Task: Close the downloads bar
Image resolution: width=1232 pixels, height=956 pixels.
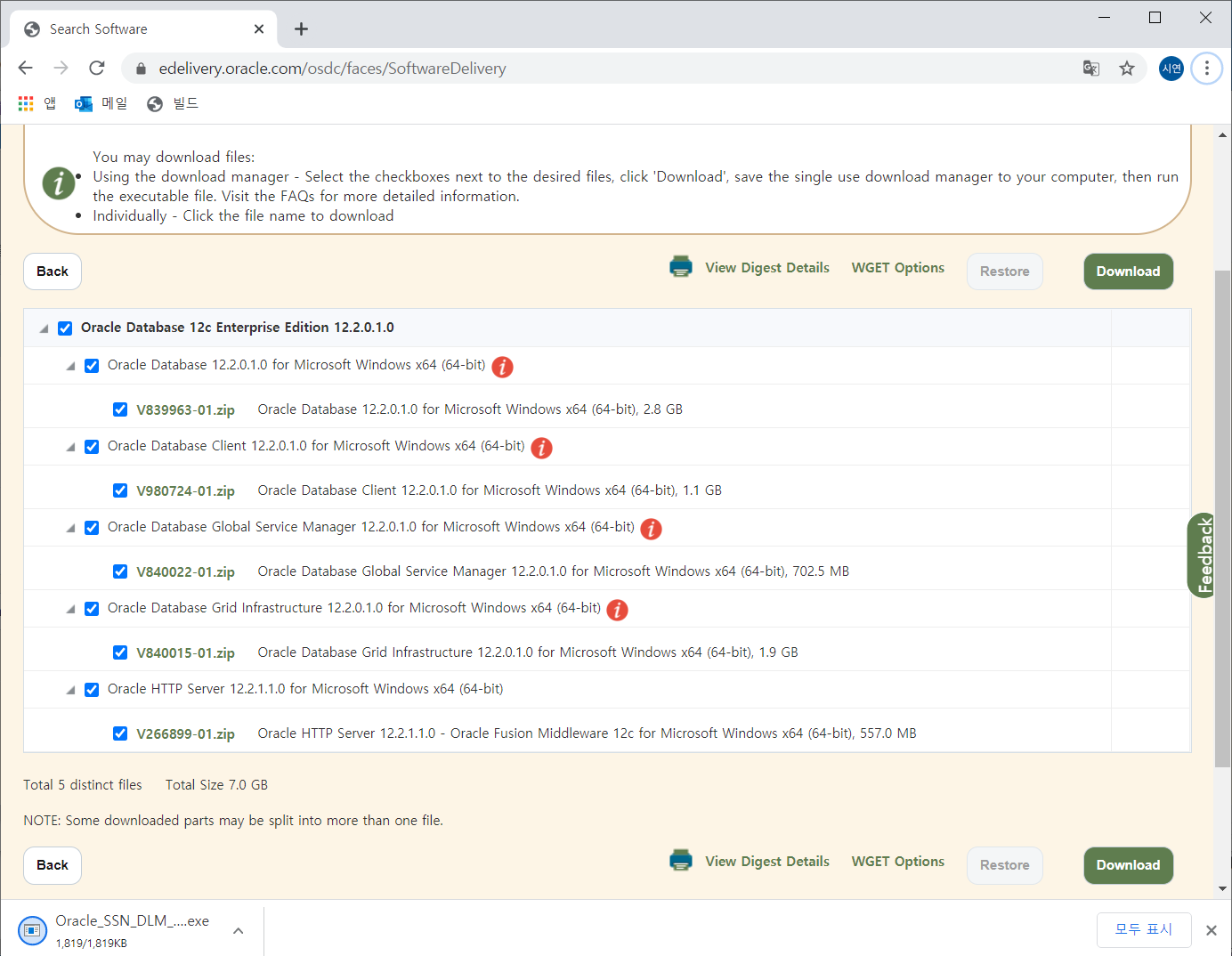Action: (x=1211, y=930)
